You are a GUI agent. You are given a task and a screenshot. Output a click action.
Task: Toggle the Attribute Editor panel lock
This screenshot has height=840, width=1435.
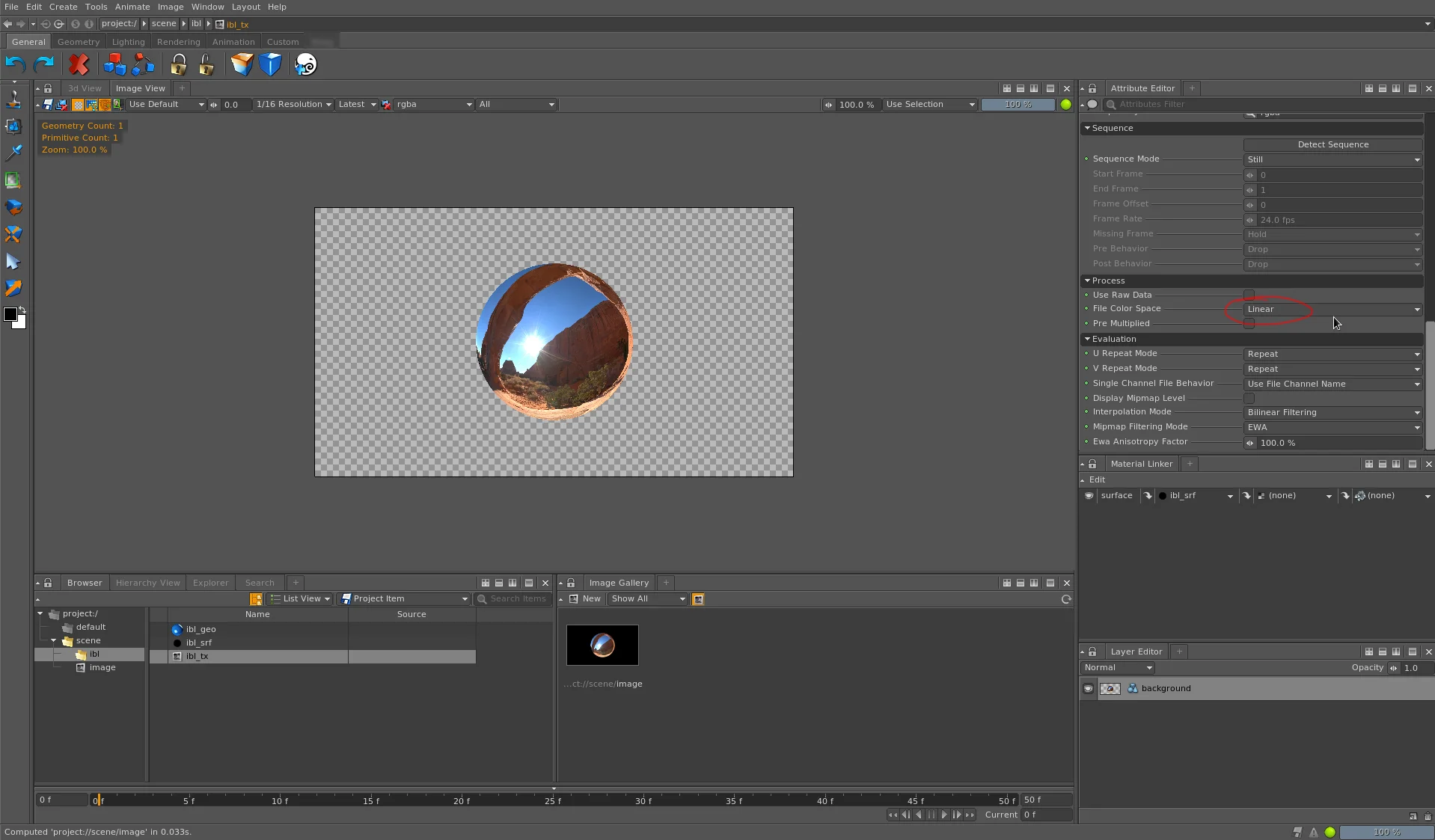click(x=1092, y=88)
